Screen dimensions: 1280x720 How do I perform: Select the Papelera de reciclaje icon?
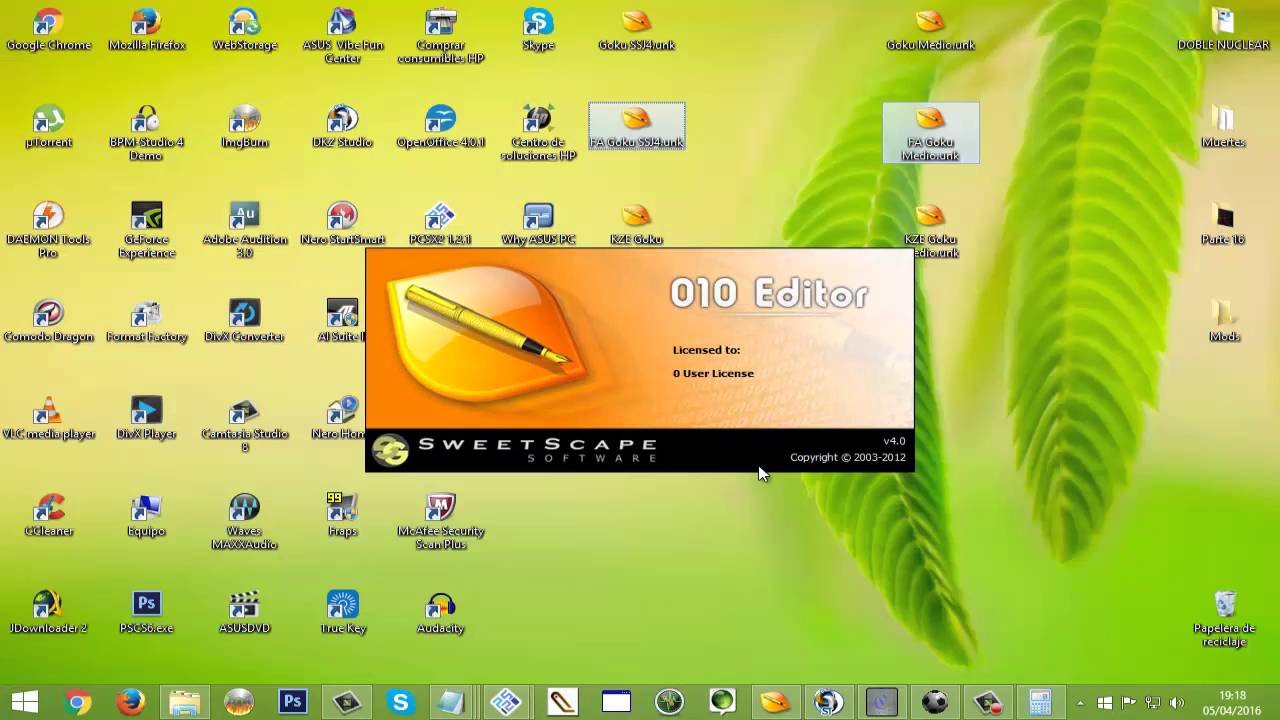(x=1224, y=617)
